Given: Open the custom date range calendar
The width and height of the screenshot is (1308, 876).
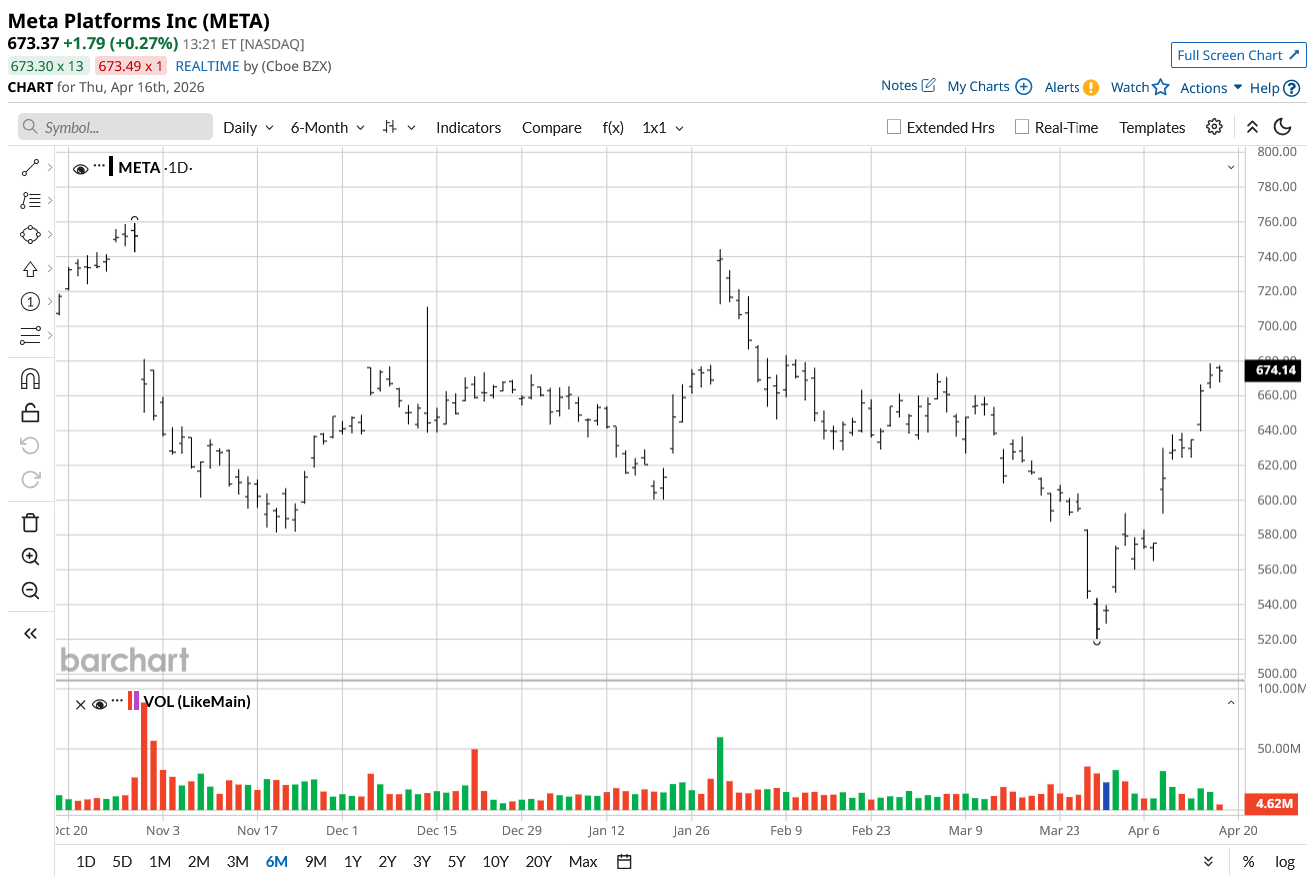Looking at the screenshot, I should [x=625, y=861].
